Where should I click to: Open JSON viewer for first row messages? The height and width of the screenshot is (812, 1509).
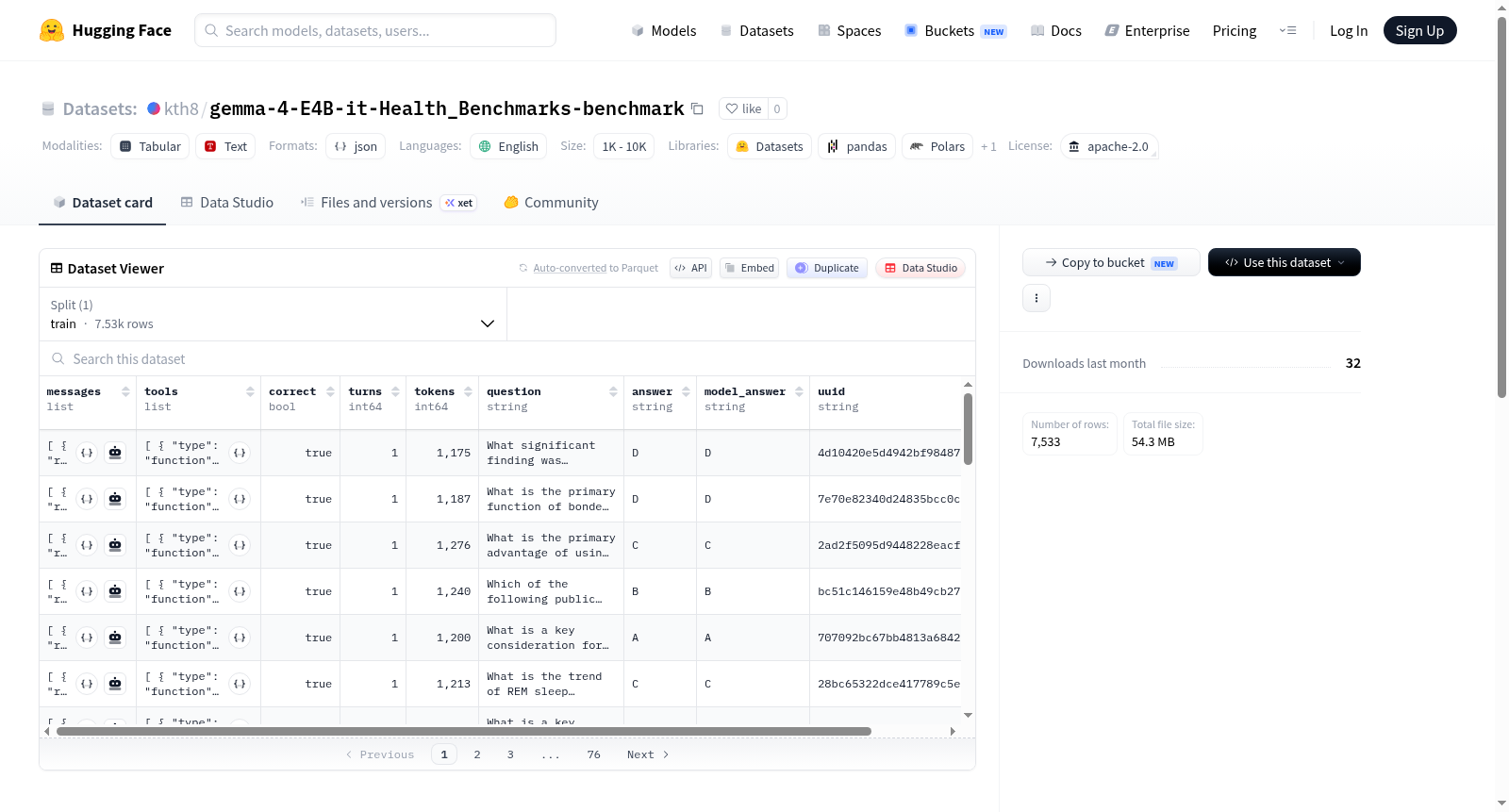87,453
